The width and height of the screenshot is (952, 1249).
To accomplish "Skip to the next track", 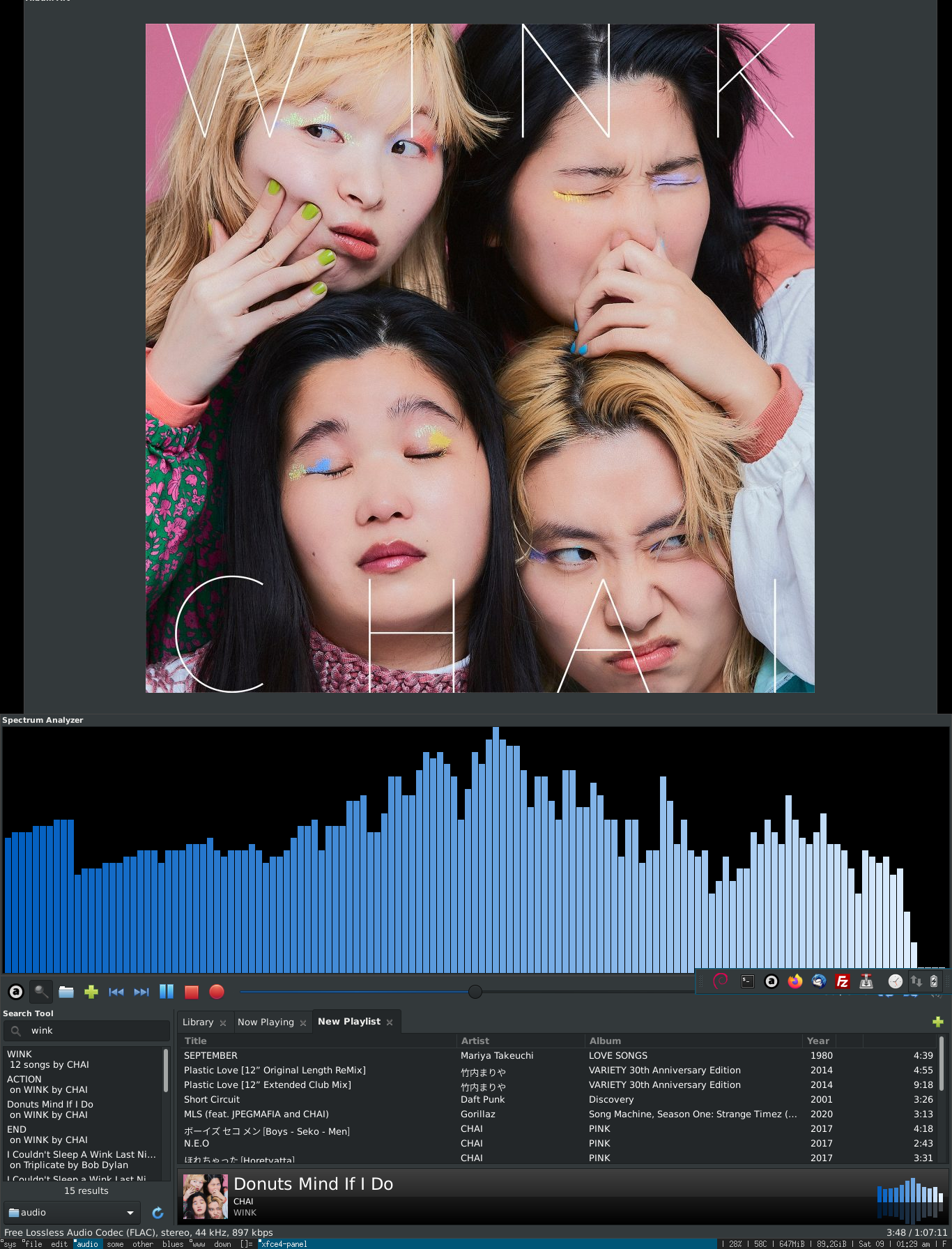I will (141, 991).
